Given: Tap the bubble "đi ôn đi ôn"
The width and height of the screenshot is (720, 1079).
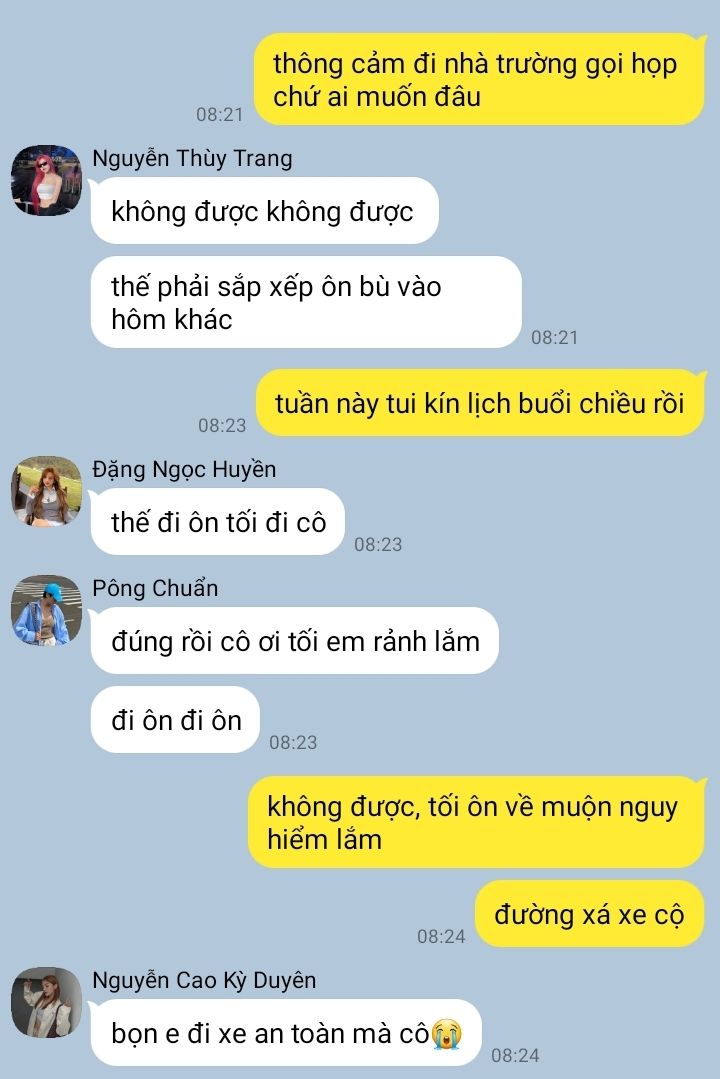Looking at the screenshot, I should (x=176, y=720).
